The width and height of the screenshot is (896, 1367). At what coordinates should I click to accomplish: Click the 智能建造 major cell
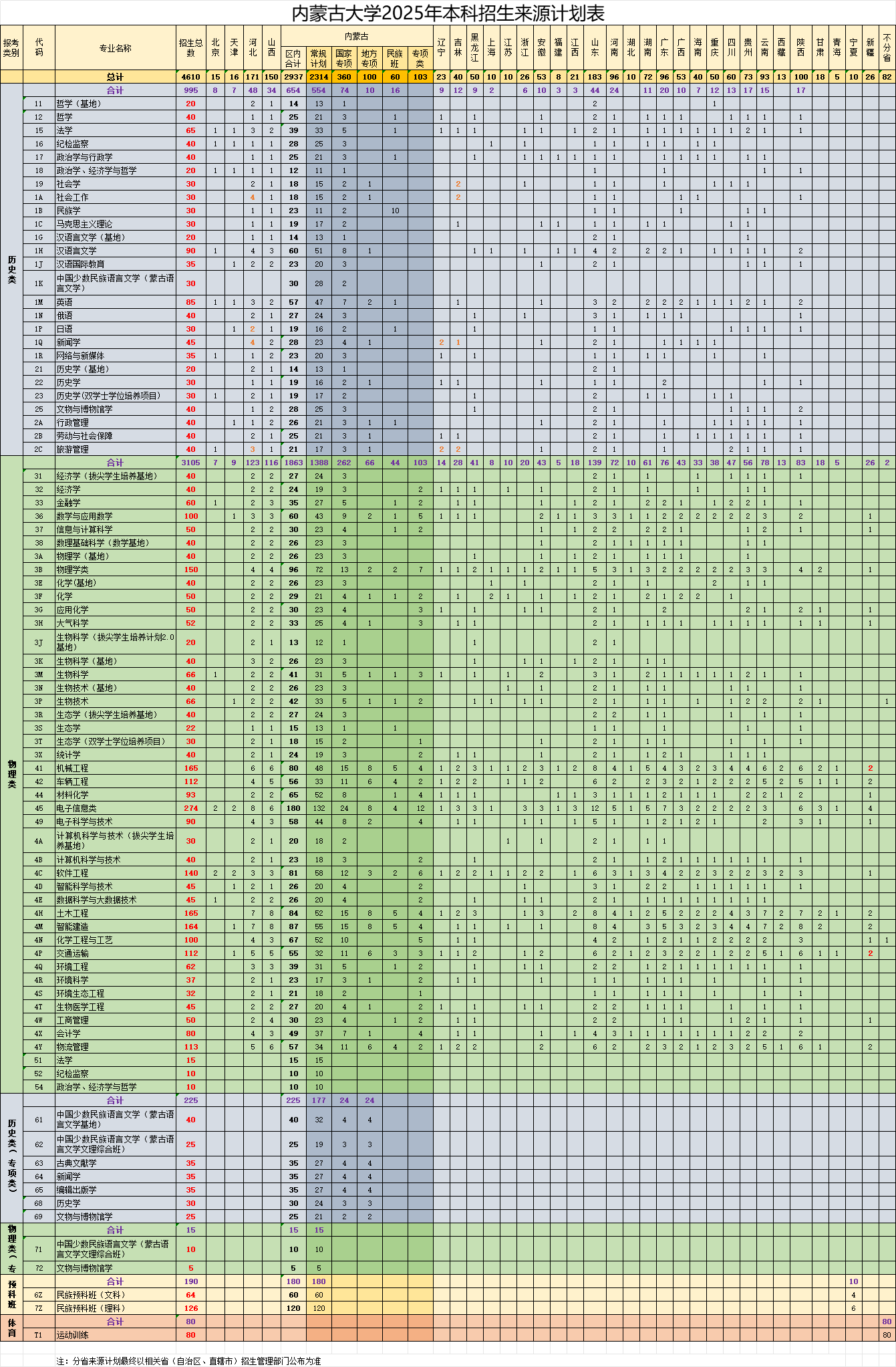click(x=116, y=926)
